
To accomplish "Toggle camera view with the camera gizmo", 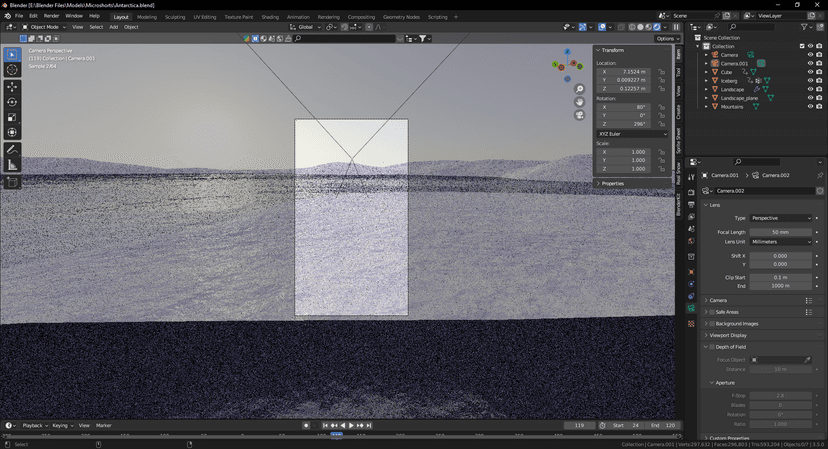I will click(x=579, y=115).
